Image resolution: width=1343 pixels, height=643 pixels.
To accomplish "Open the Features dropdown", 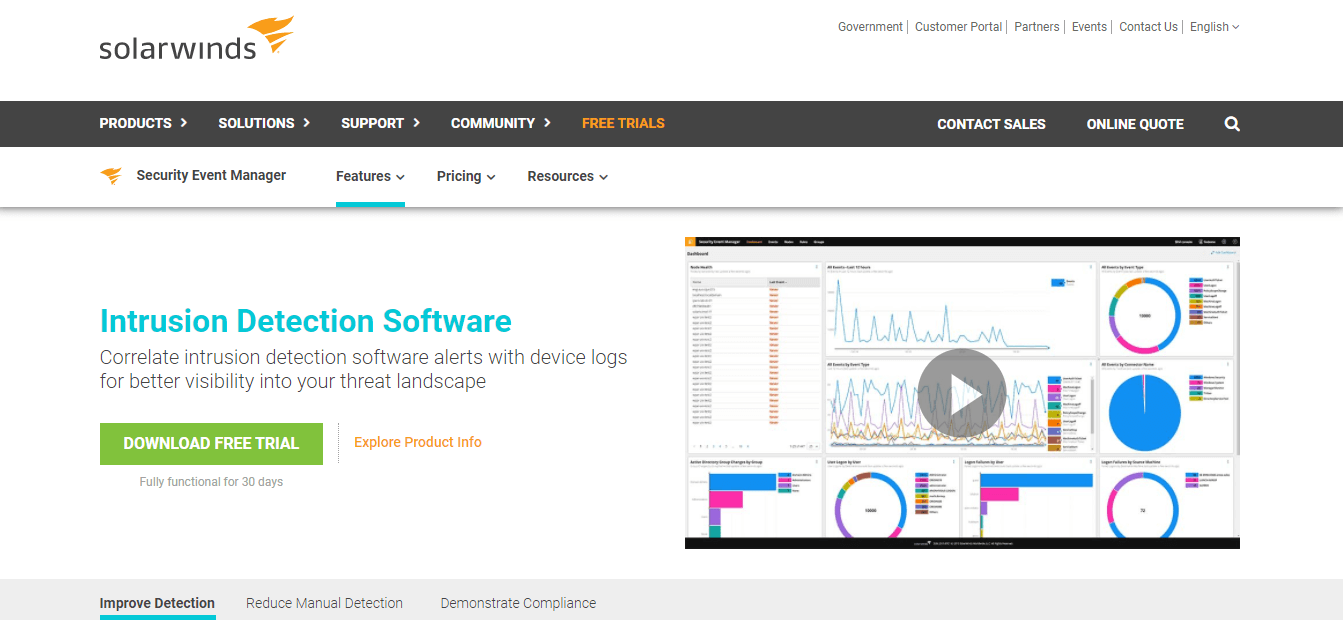I will pos(370,176).
